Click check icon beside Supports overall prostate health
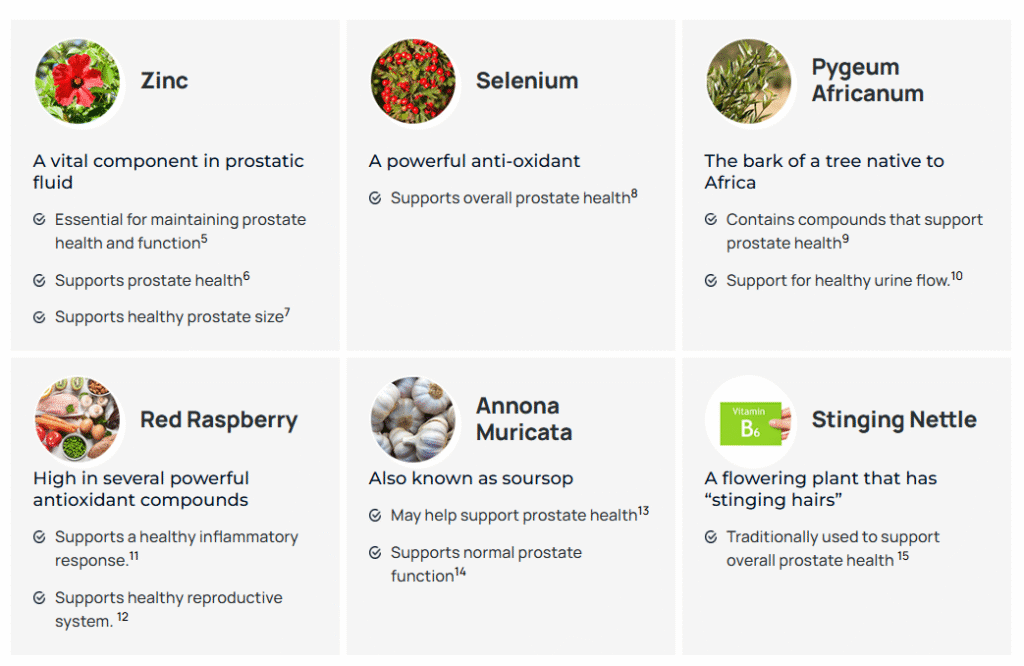1024x666 pixels. (x=375, y=198)
